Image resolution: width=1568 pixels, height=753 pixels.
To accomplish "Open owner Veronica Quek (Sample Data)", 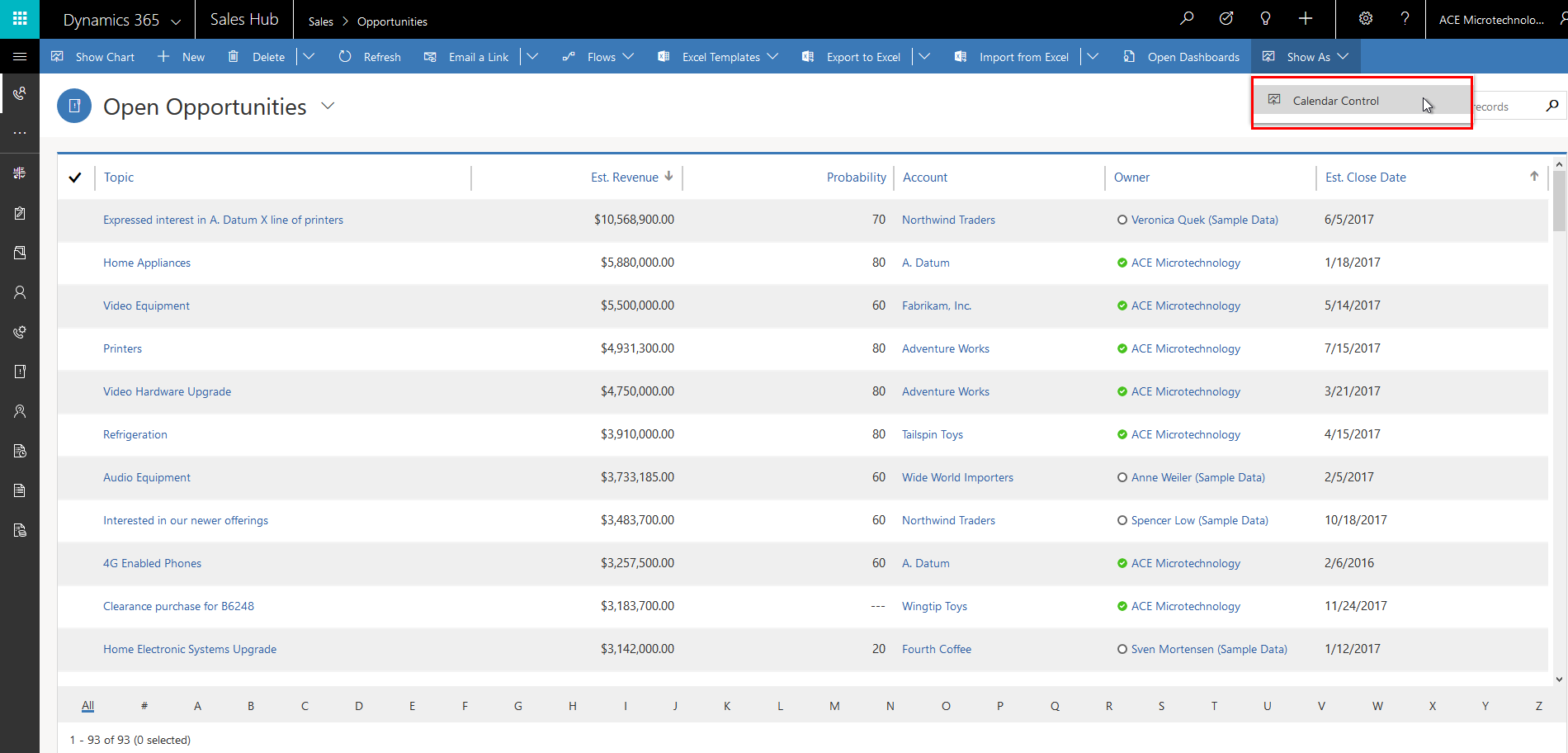I will (x=1205, y=220).
